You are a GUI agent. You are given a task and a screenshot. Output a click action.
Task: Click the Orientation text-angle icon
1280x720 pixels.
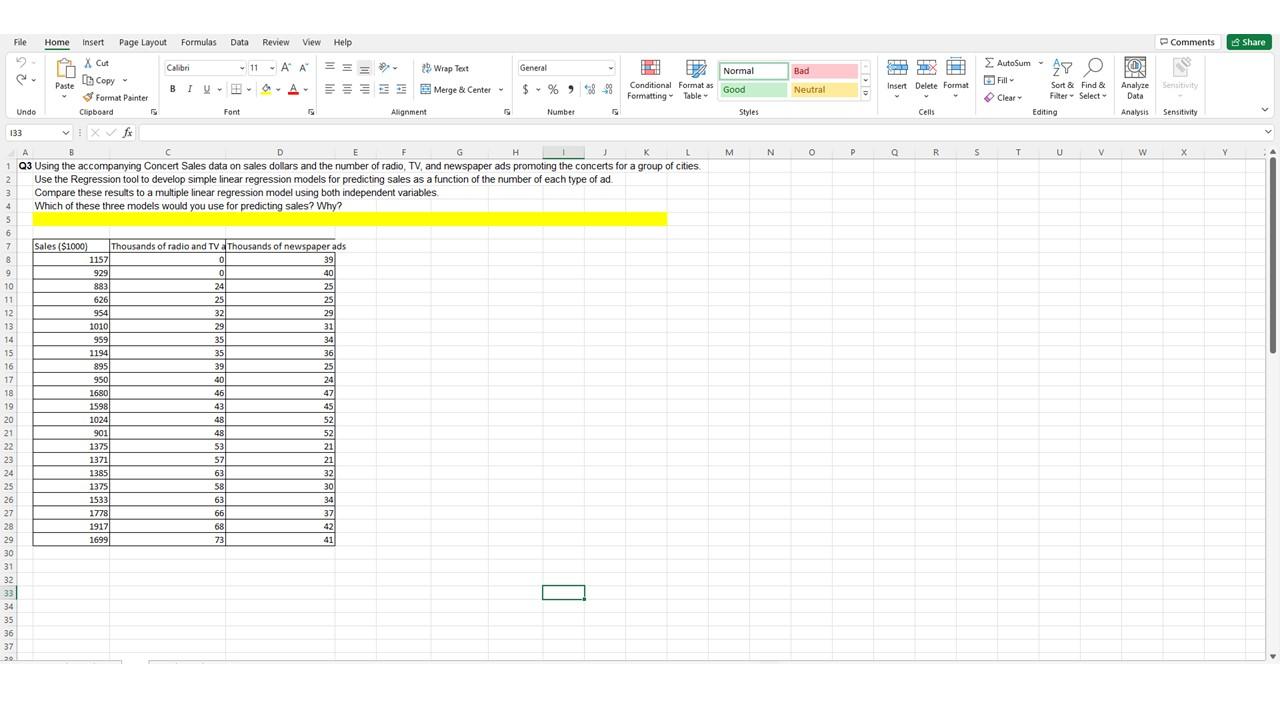tap(385, 68)
